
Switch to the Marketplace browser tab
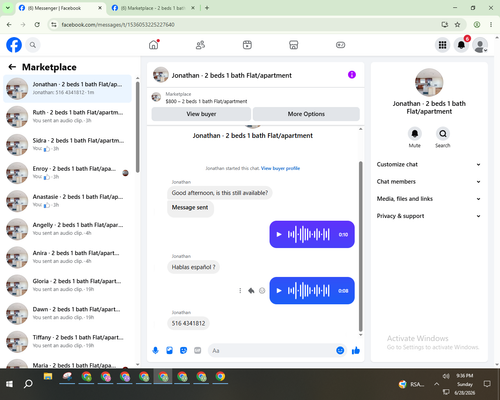[153, 8]
